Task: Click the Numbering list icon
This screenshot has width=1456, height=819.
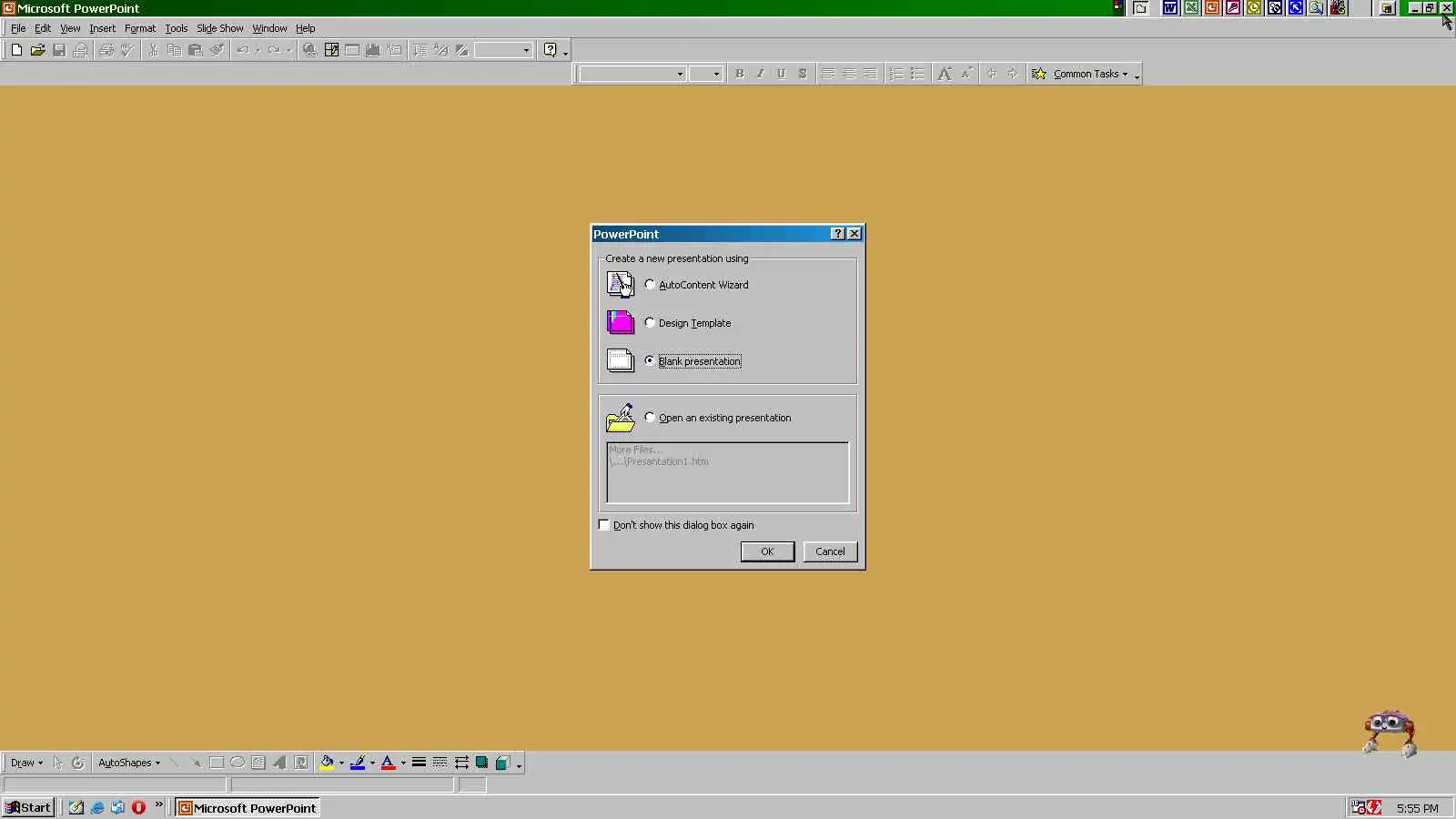Action: 896,74
